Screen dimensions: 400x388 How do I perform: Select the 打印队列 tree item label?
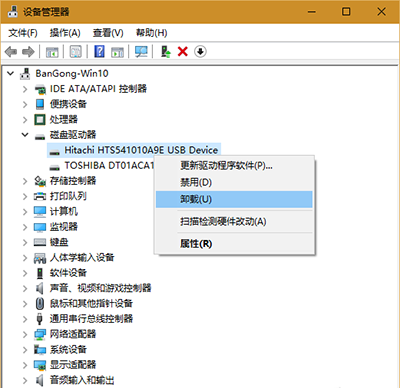point(68,196)
